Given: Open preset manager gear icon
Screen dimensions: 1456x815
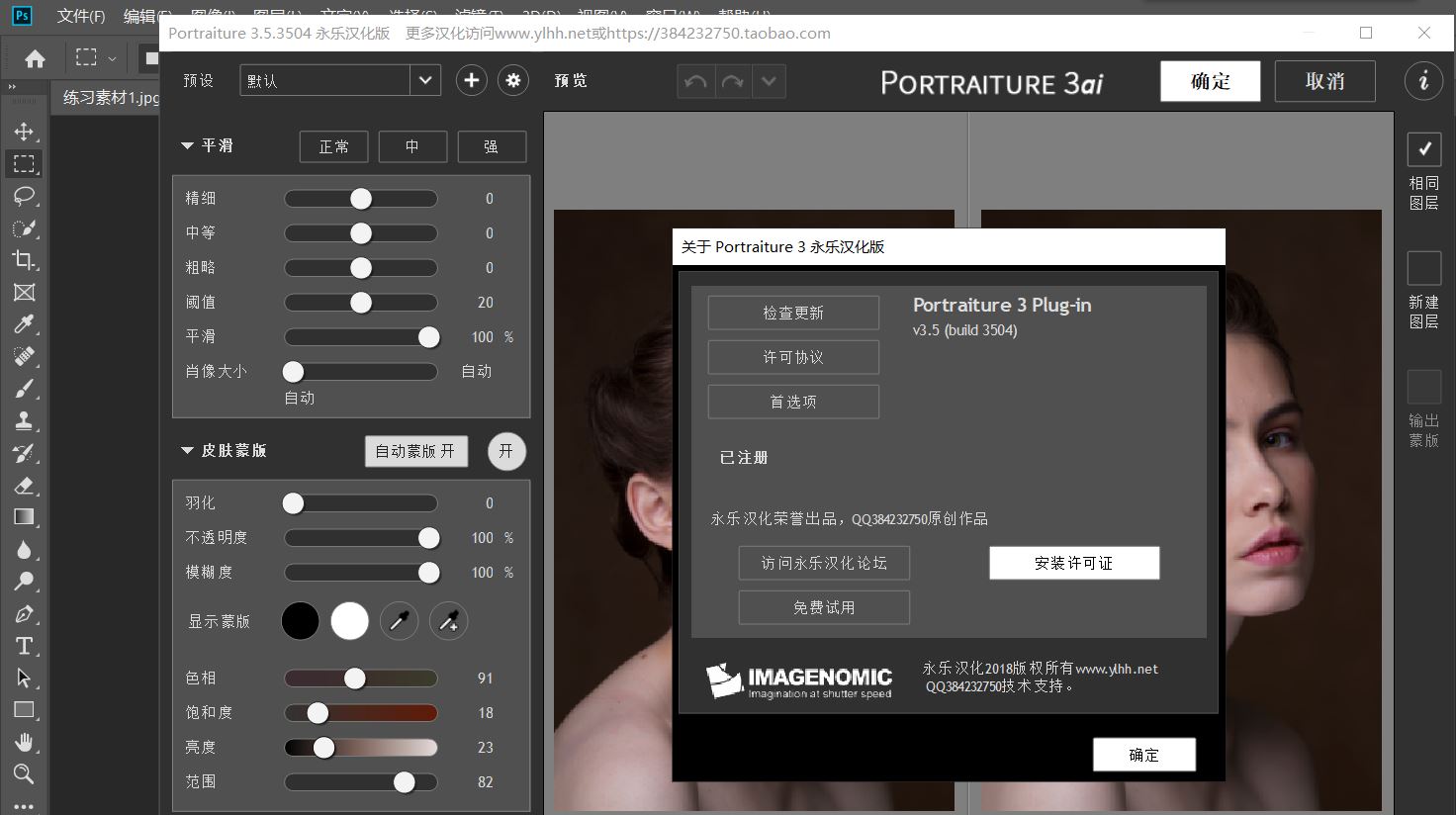Looking at the screenshot, I should point(513,81).
